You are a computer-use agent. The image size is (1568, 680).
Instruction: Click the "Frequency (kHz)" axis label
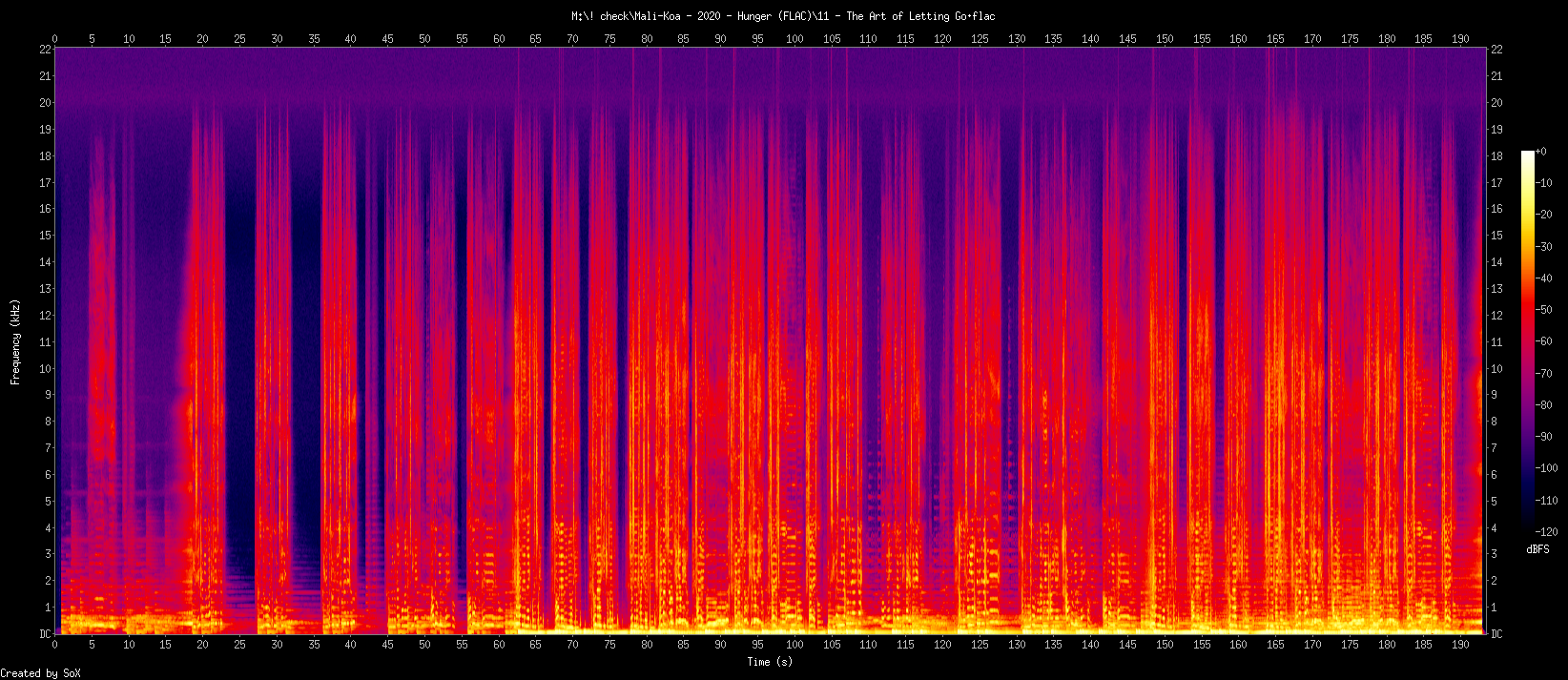15,341
